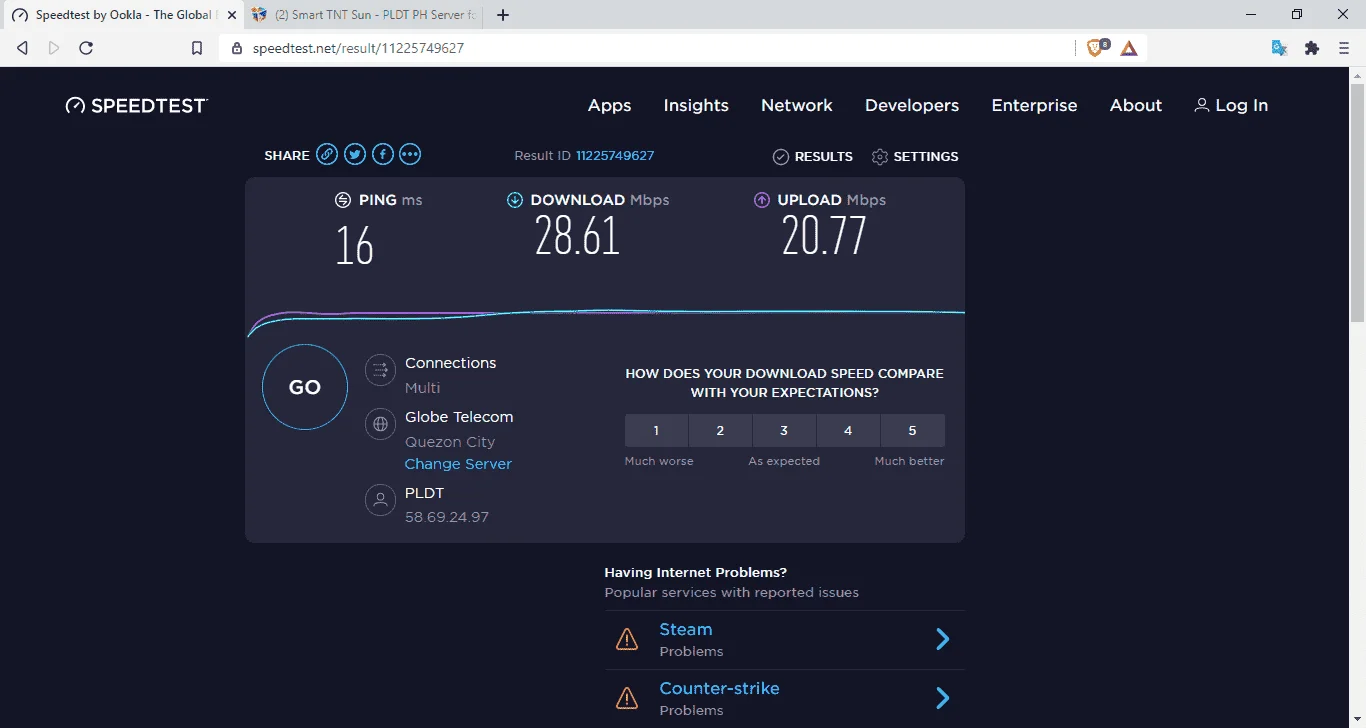Click the Speedtest logo
The height and width of the screenshot is (728, 1366).
137,105
